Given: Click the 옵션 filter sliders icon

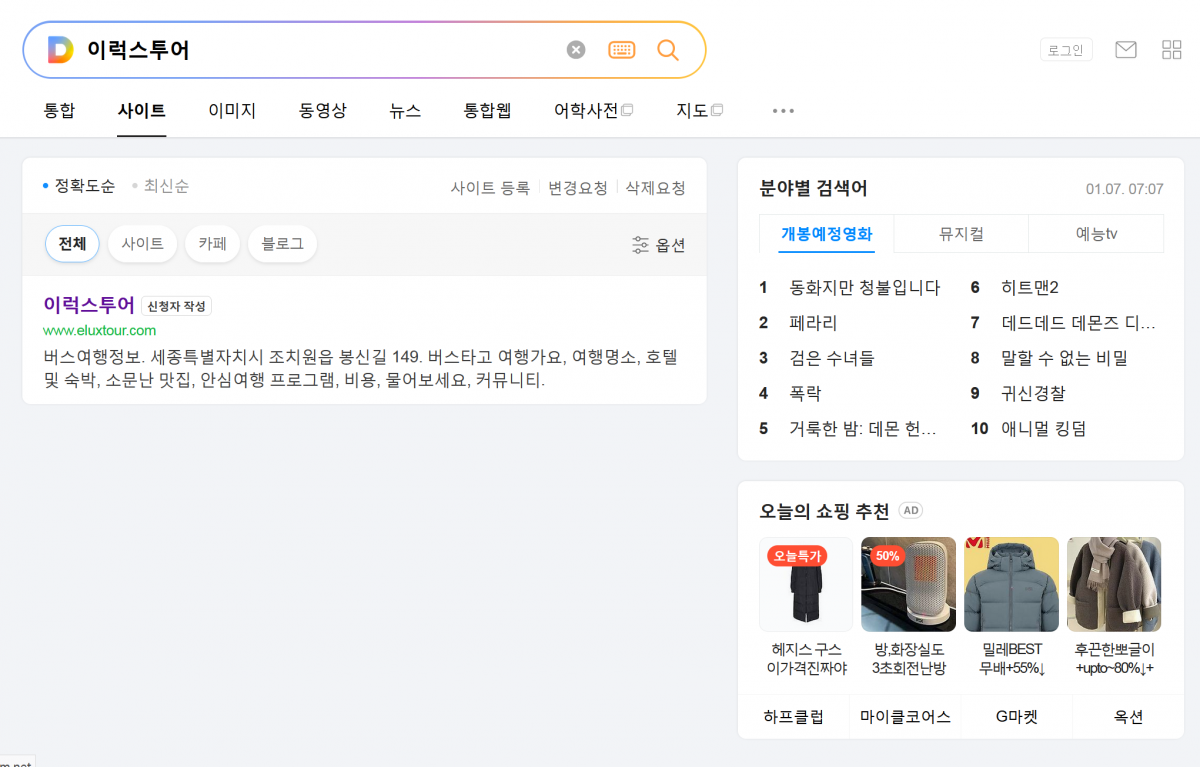Looking at the screenshot, I should click(x=641, y=245).
